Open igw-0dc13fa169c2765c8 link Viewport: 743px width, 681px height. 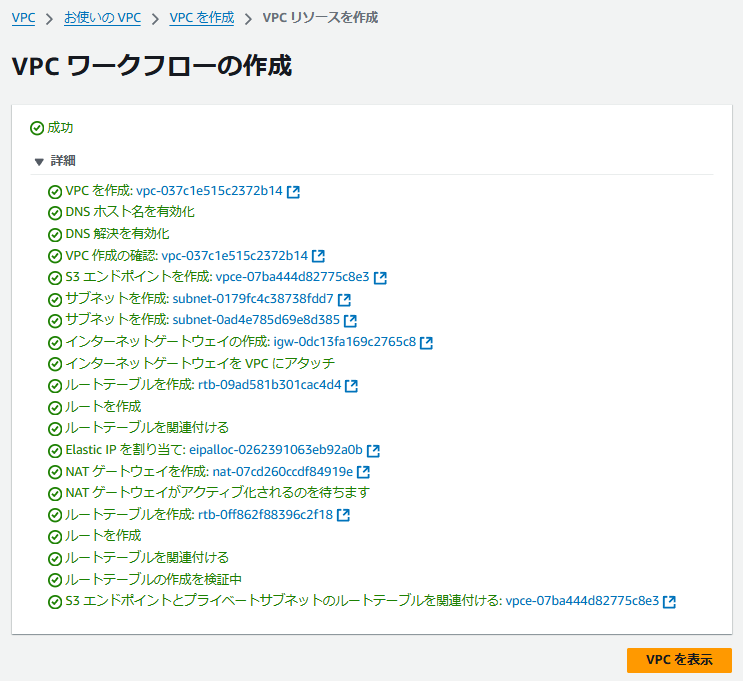coord(344,342)
